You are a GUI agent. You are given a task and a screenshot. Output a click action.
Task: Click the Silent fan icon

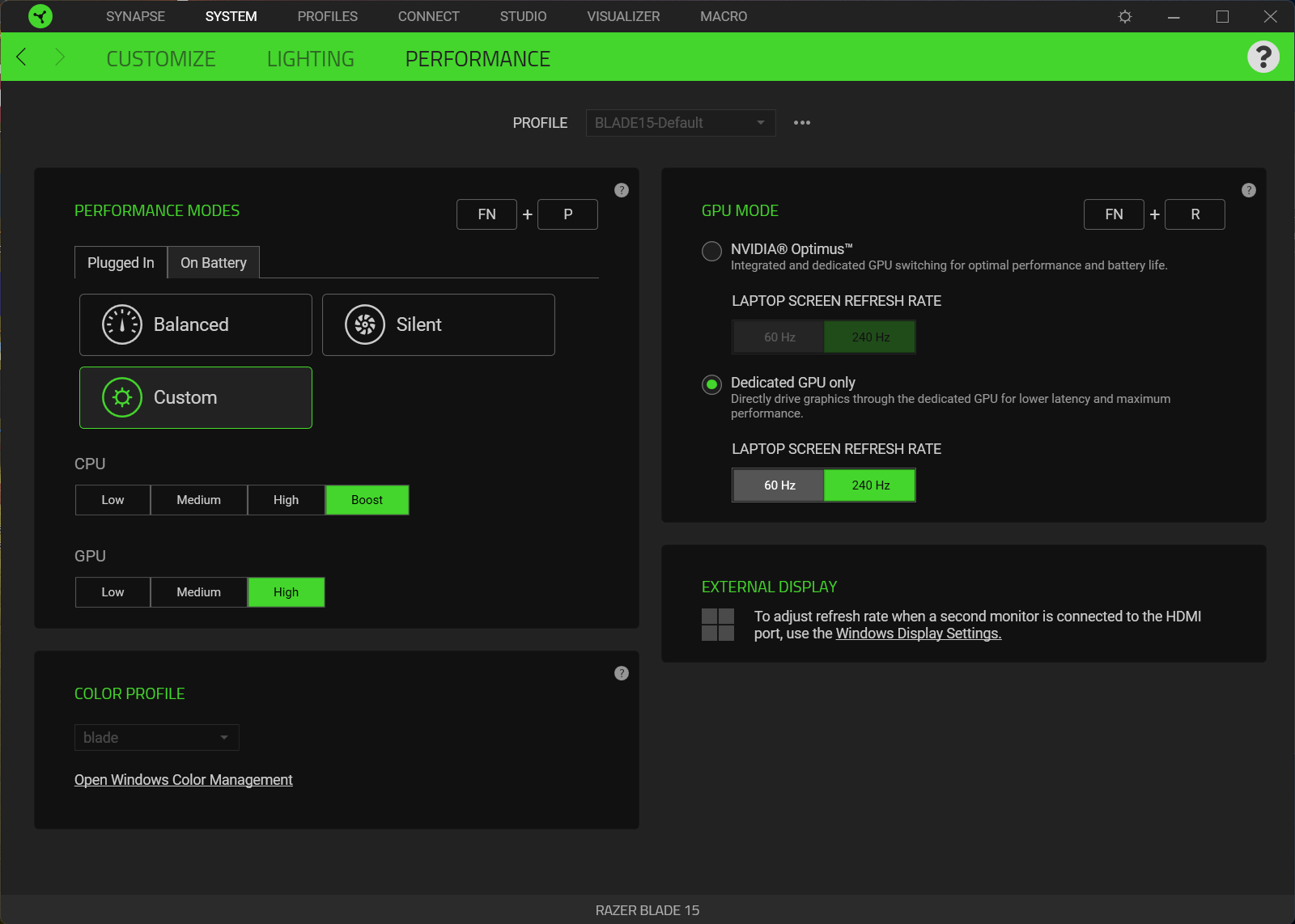coord(365,324)
